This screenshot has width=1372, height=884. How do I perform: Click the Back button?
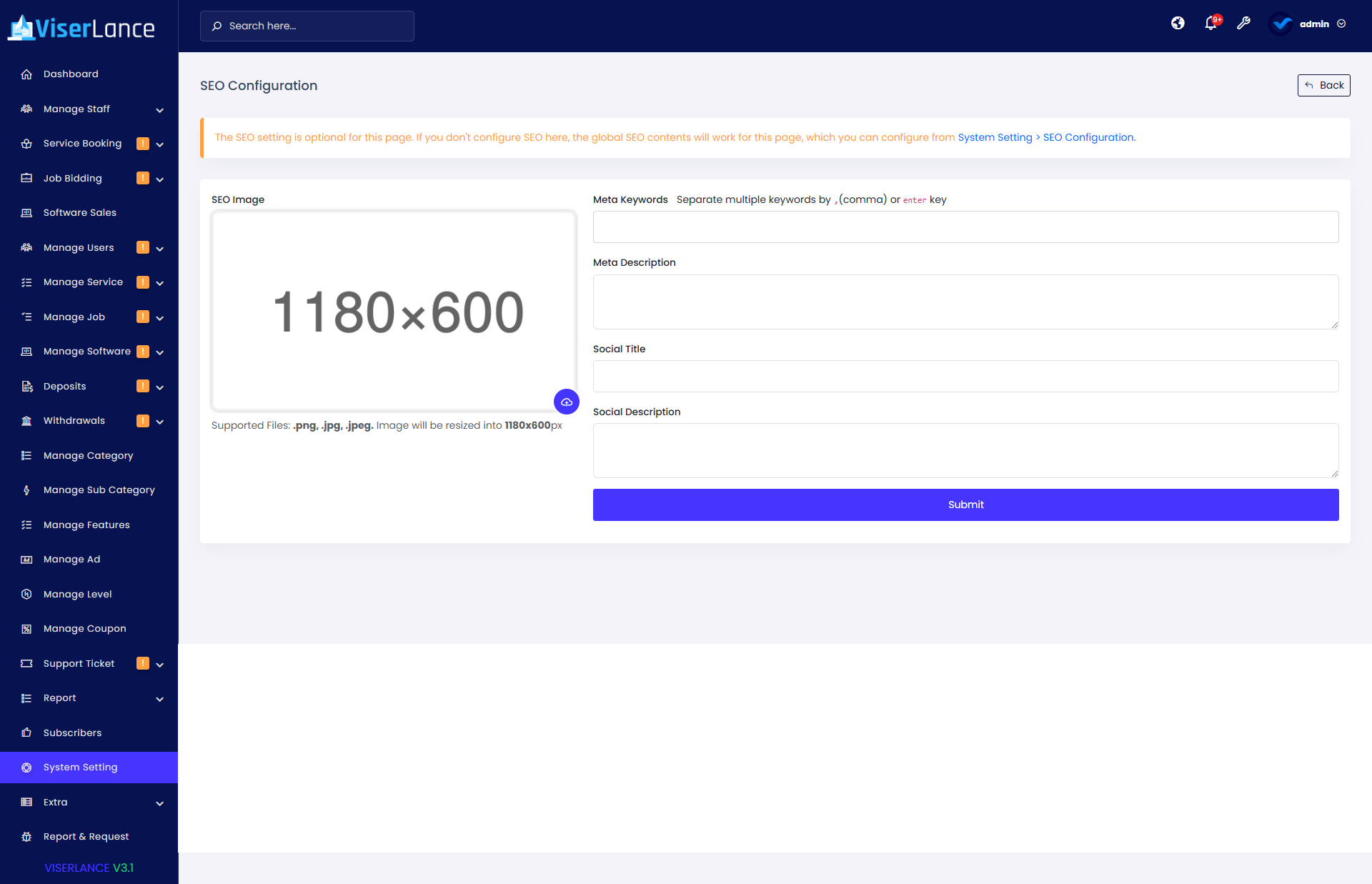coord(1323,85)
